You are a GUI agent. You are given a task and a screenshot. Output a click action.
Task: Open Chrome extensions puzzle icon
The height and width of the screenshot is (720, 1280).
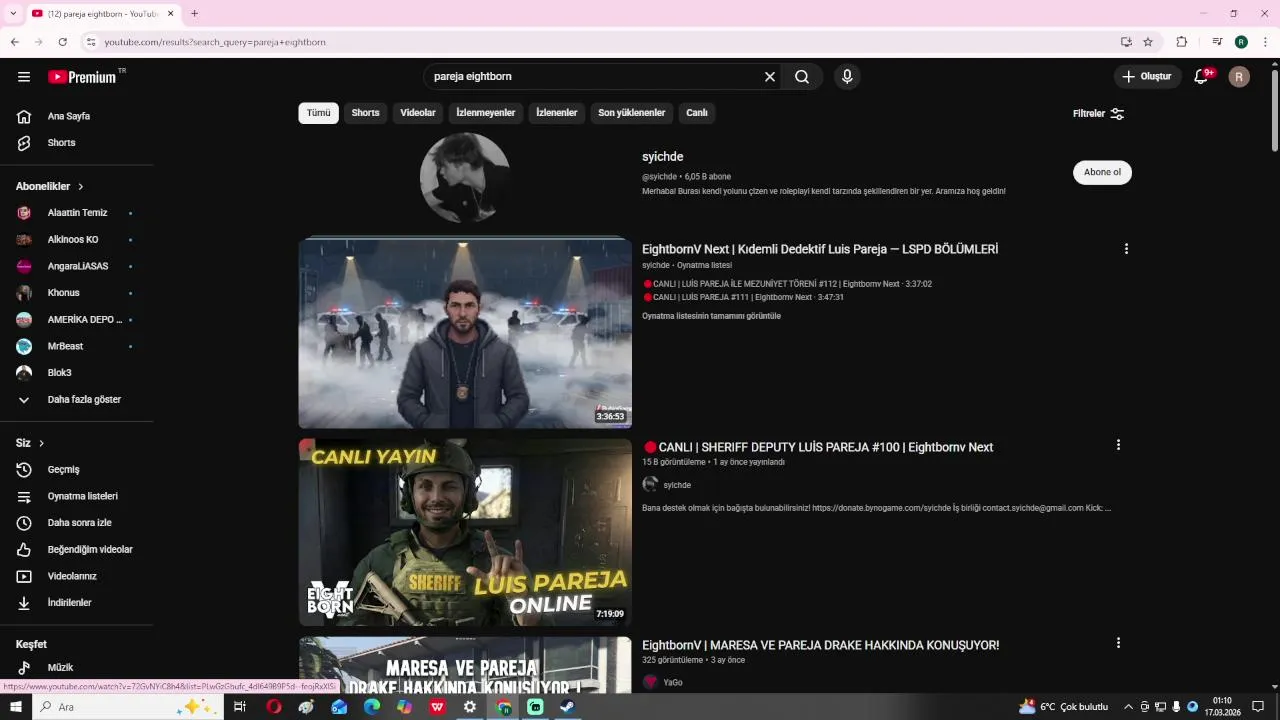coord(1182,42)
